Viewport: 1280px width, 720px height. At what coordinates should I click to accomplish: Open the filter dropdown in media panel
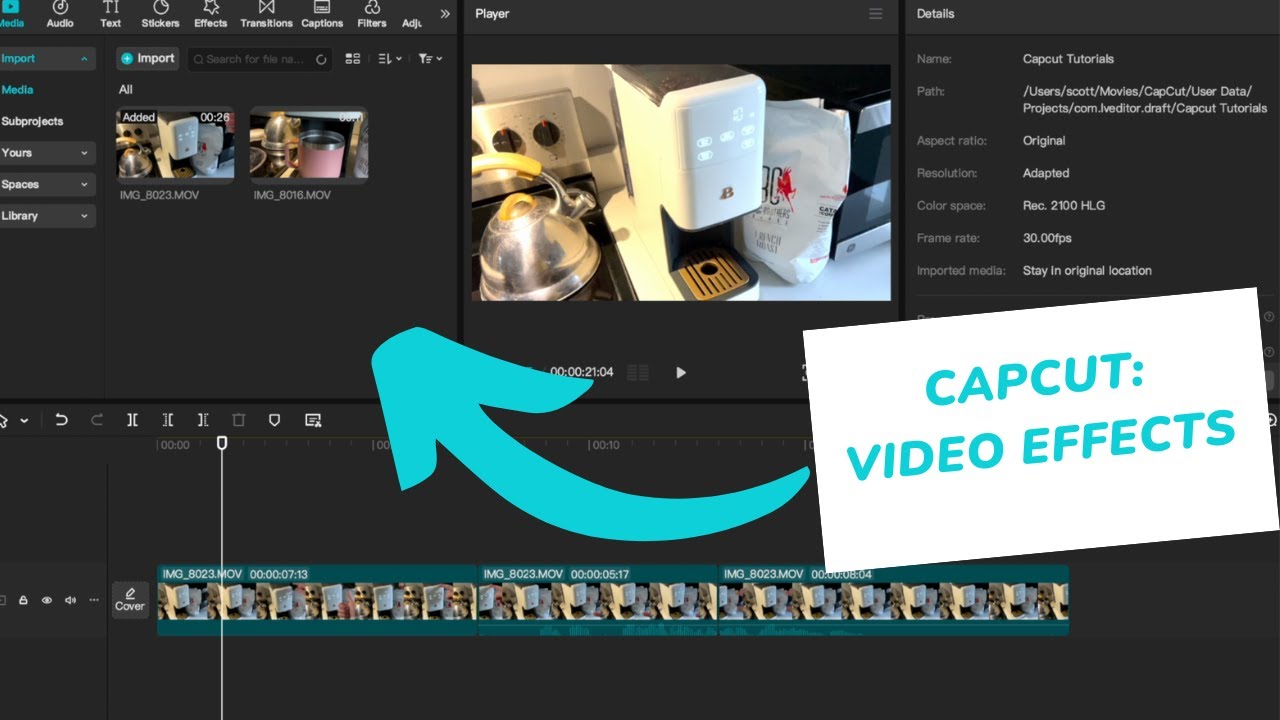point(430,59)
